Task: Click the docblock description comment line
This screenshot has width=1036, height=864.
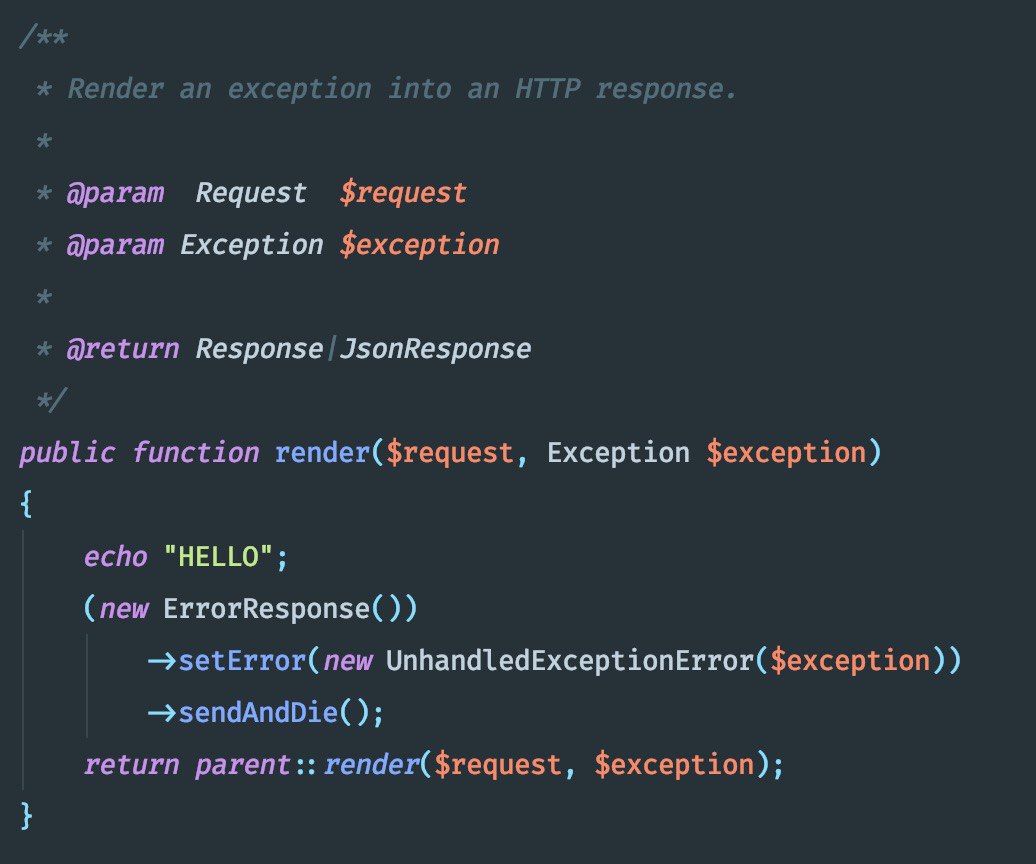Action: (x=402, y=89)
